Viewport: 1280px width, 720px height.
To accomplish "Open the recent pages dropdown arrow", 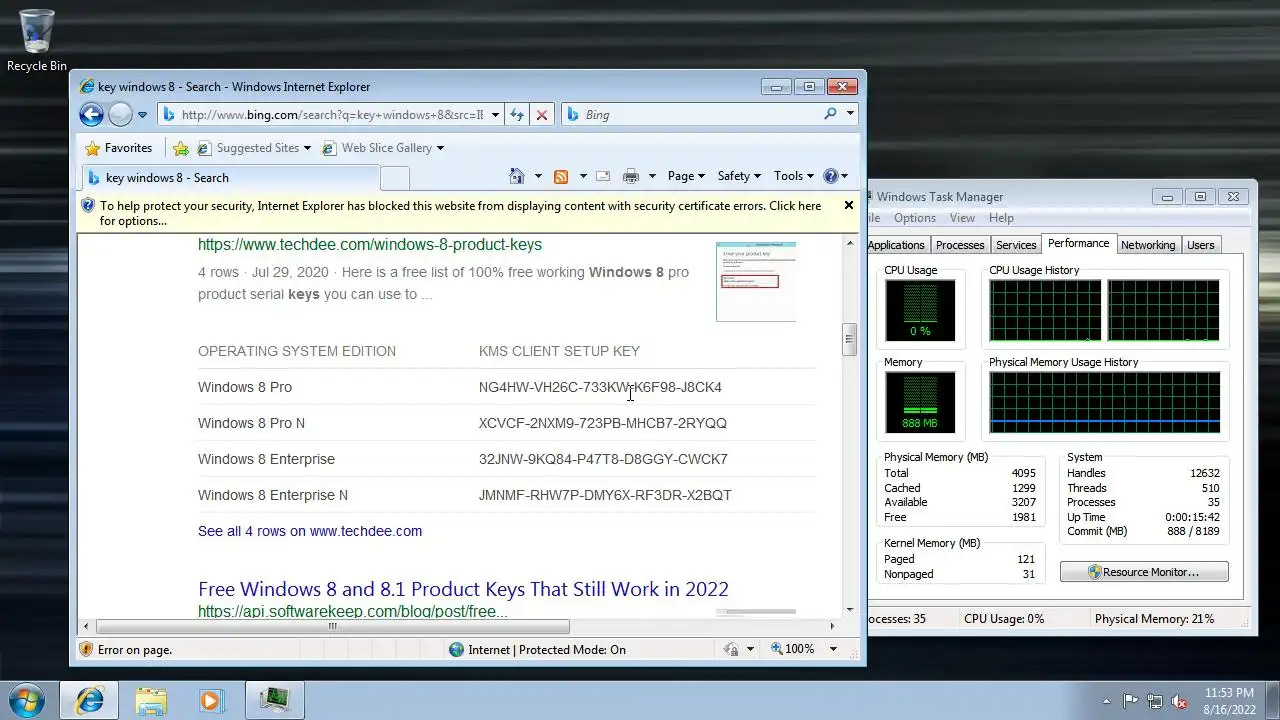I will pyautogui.click(x=142, y=114).
